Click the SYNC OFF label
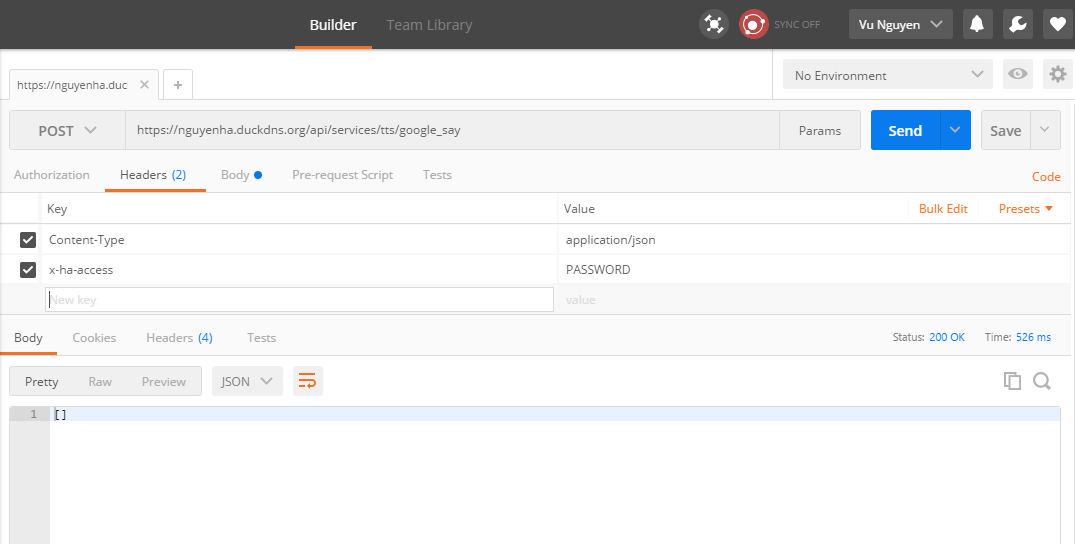1075x544 pixels. coord(797,25)
